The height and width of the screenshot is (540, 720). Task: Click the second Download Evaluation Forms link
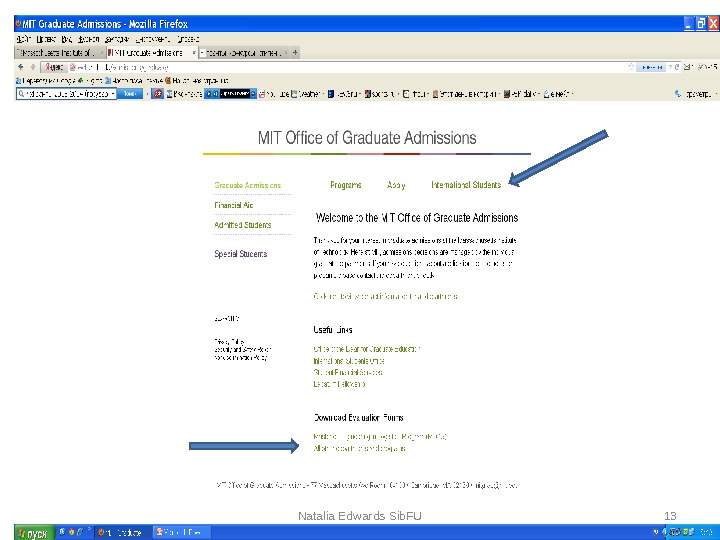pyautogui.click(x=360, y=448)
